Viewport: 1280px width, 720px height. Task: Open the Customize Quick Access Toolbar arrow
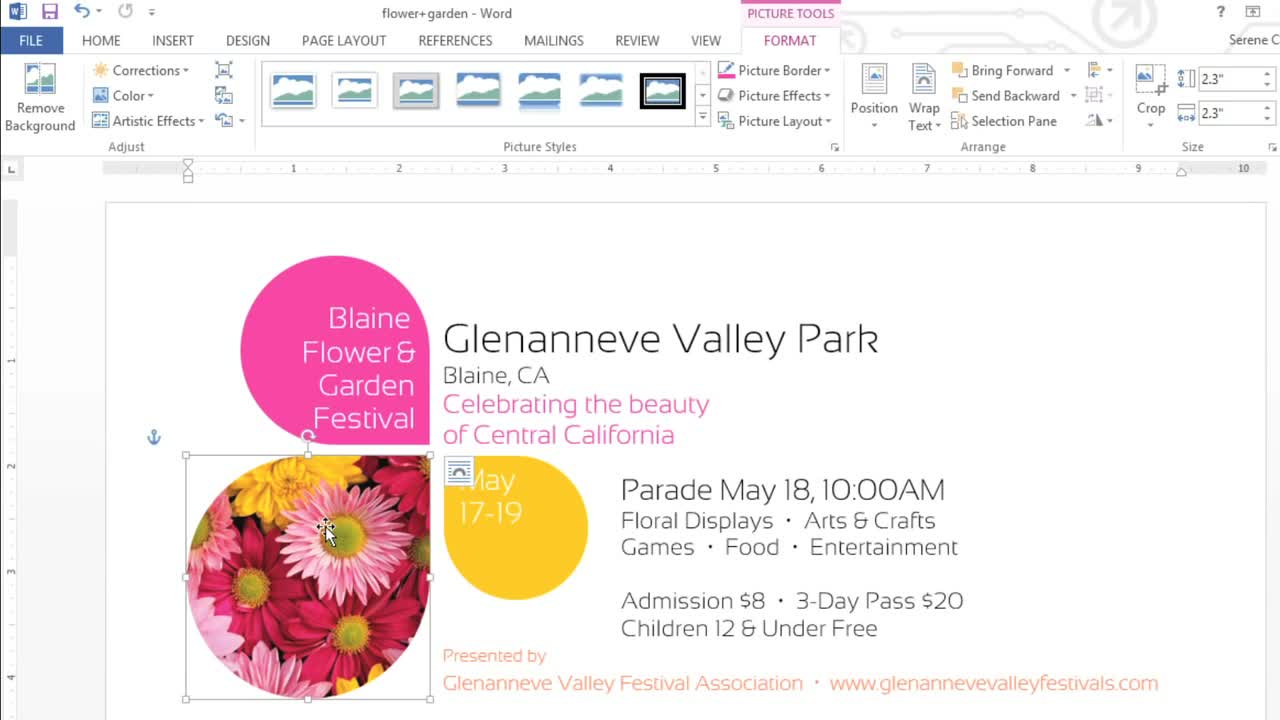click(x=152, y=13)
